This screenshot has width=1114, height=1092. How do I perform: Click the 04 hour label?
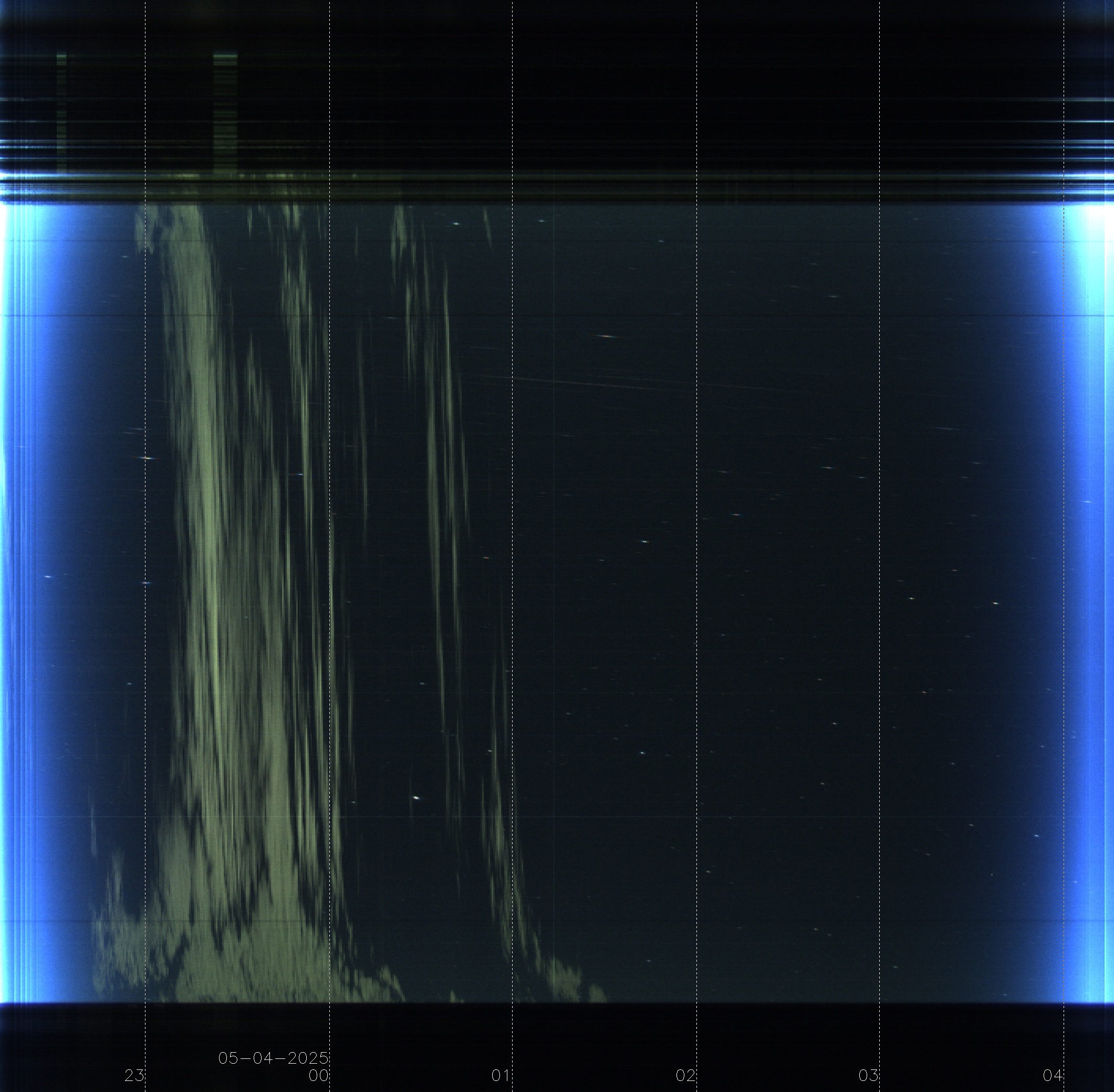(1053, 1075)
